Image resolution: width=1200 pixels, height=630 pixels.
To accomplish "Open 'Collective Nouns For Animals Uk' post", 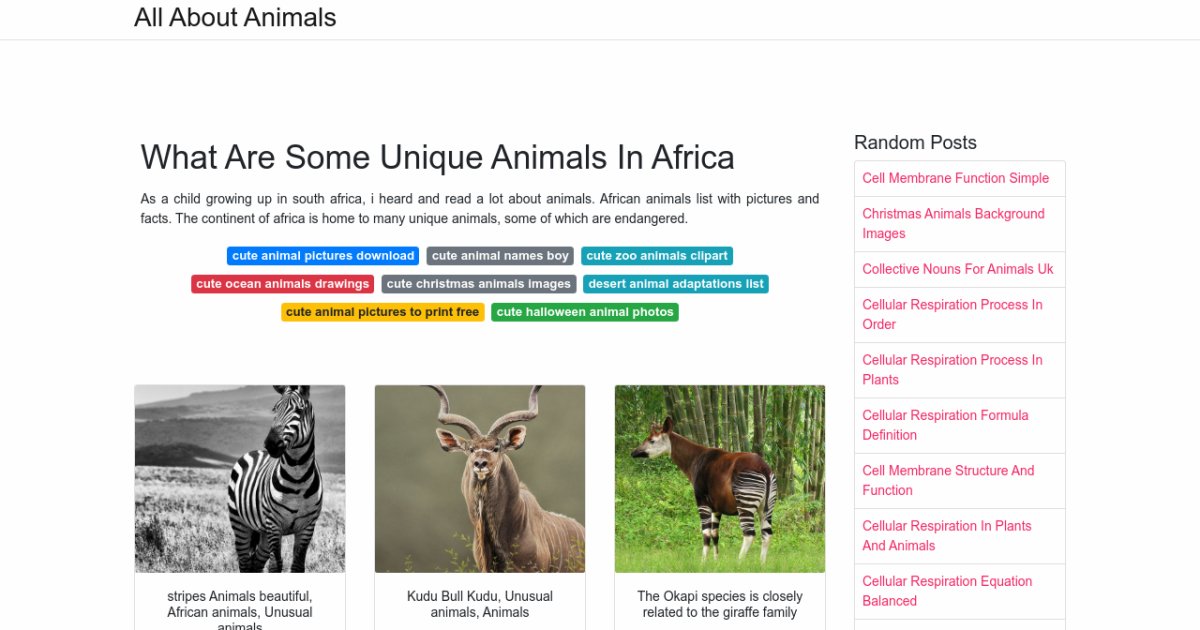I will coord(957,269).
